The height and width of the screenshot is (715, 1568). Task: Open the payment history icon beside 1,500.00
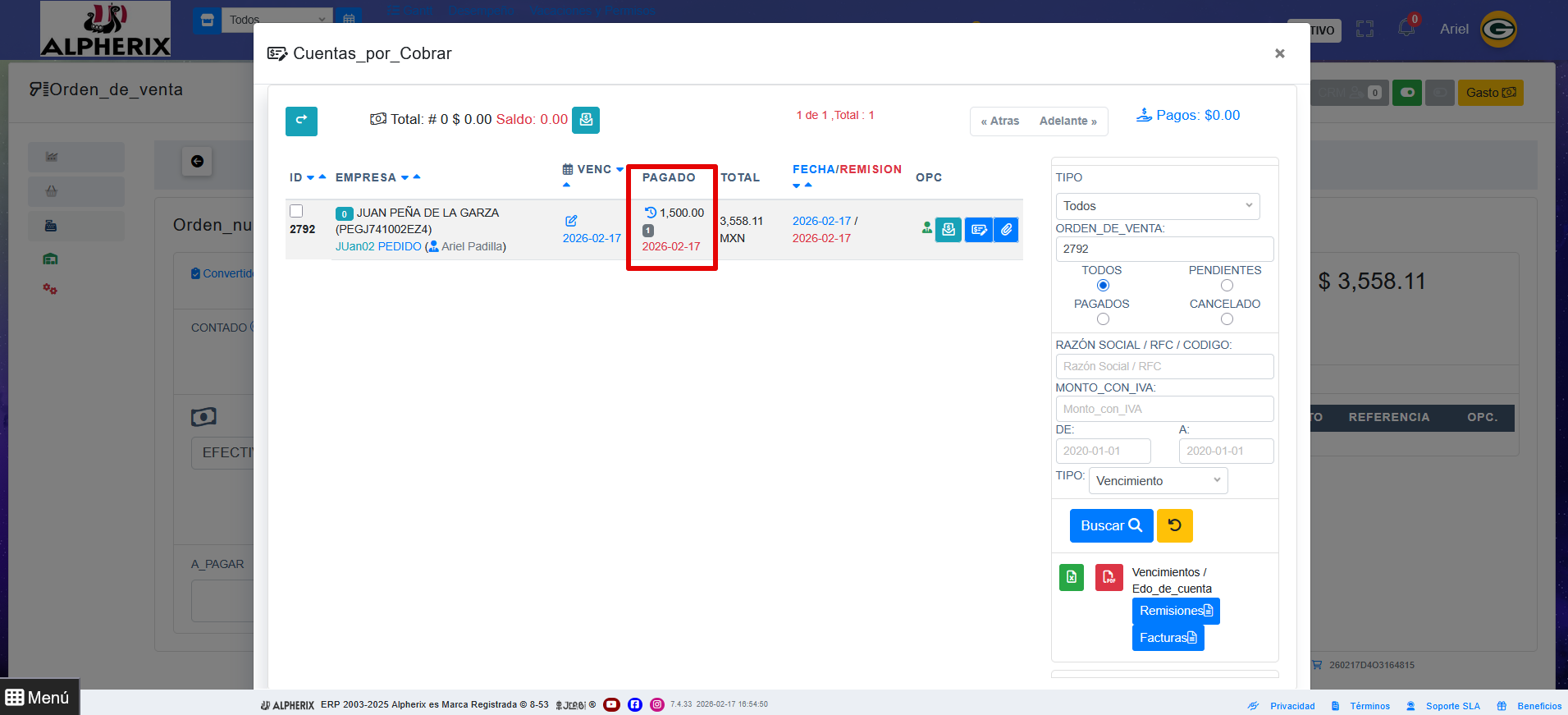pos(650,213)
